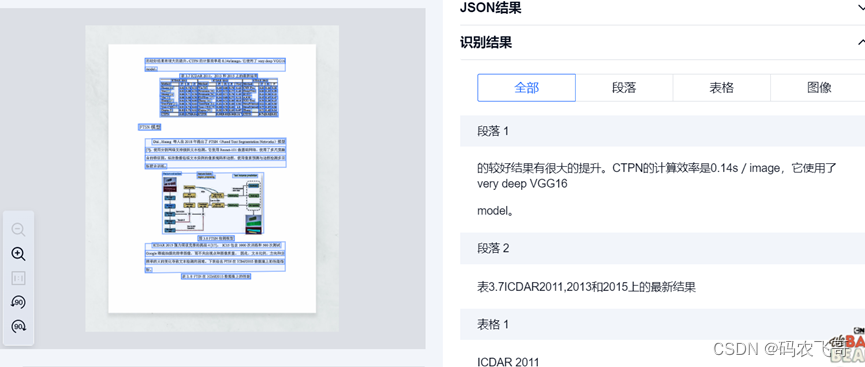Select the 段落 1 heading row
The height and width of the screenshot is (367, 865).
click(x=663, y=131)
